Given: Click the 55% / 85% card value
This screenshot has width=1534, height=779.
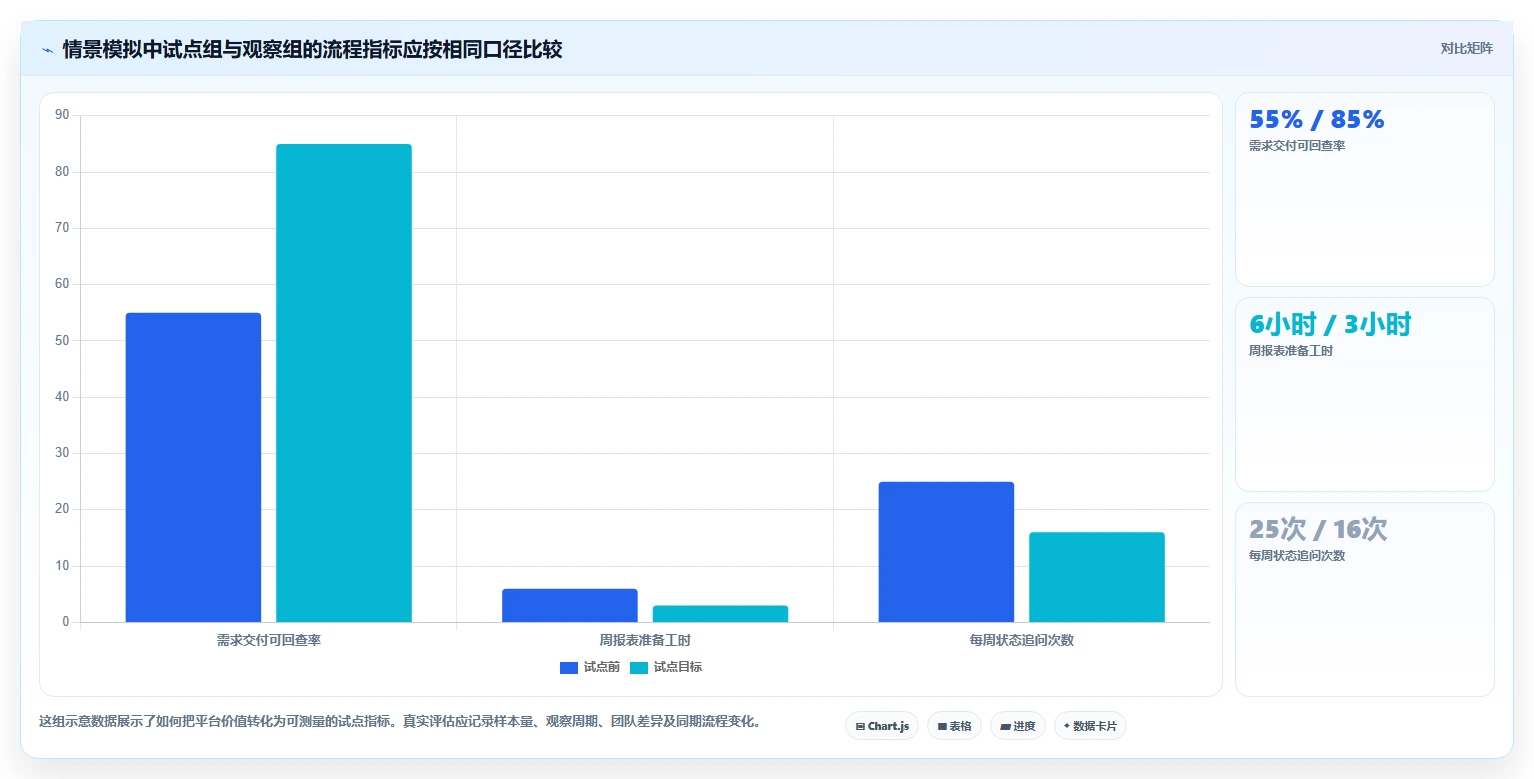Looking at the screenshot, I should [x=1317, y=120].
